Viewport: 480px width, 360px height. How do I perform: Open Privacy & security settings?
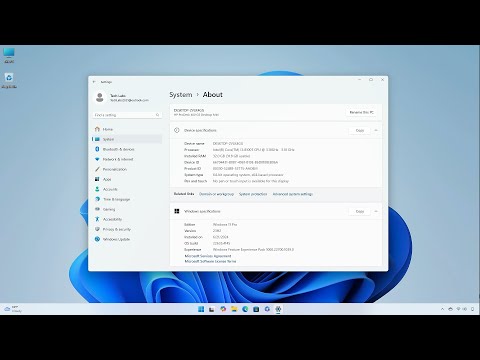[x=127, y=229]
